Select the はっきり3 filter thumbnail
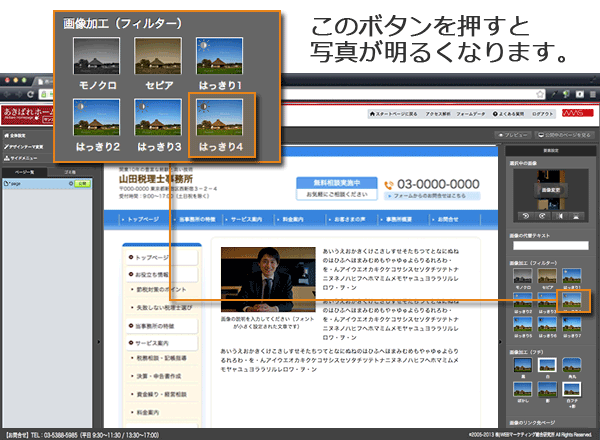Image resolution: width=600 pixels, height=440 pixels. click(x=158, y=124)
